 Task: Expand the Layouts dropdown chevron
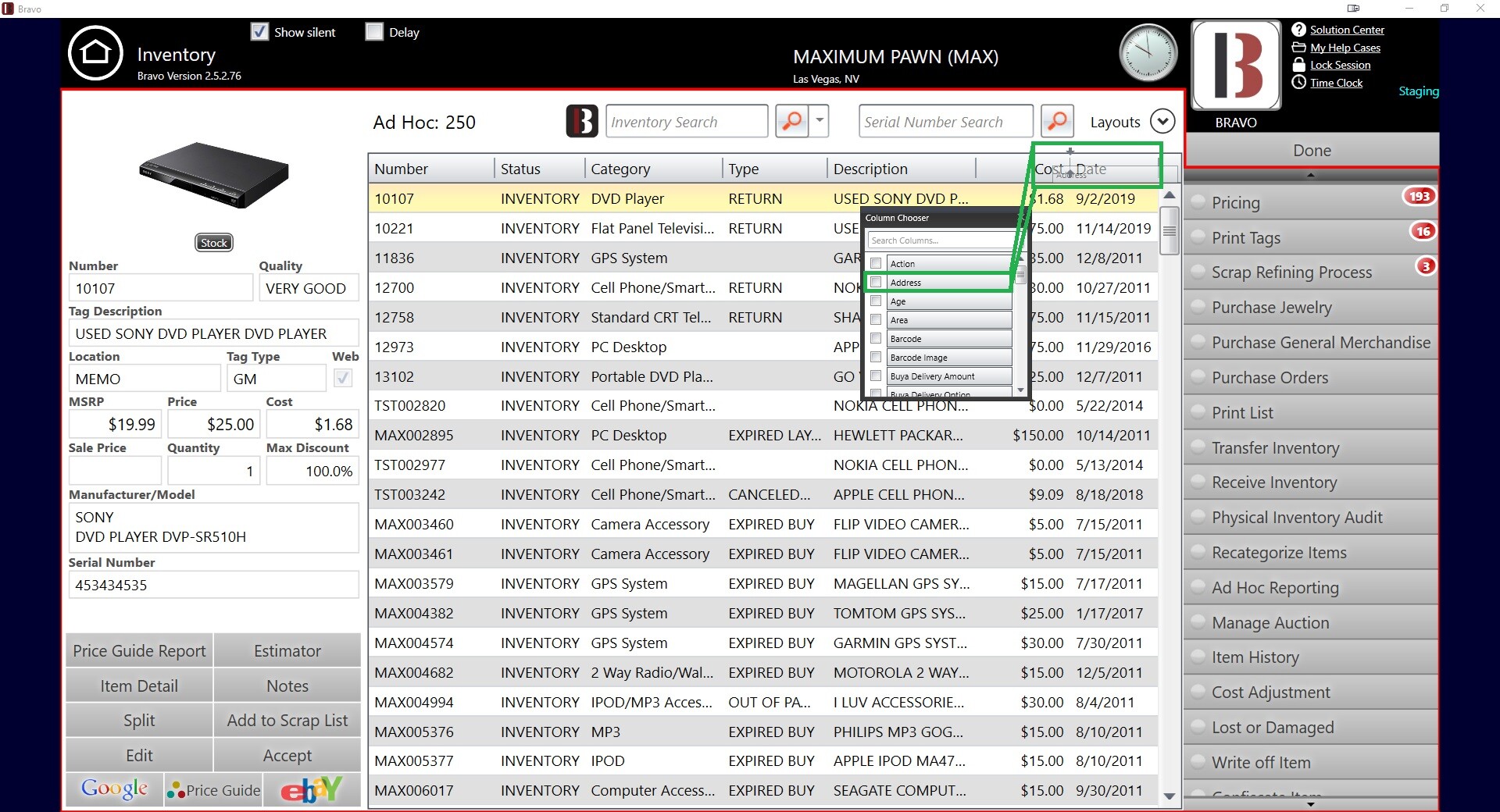point(1162,122)
